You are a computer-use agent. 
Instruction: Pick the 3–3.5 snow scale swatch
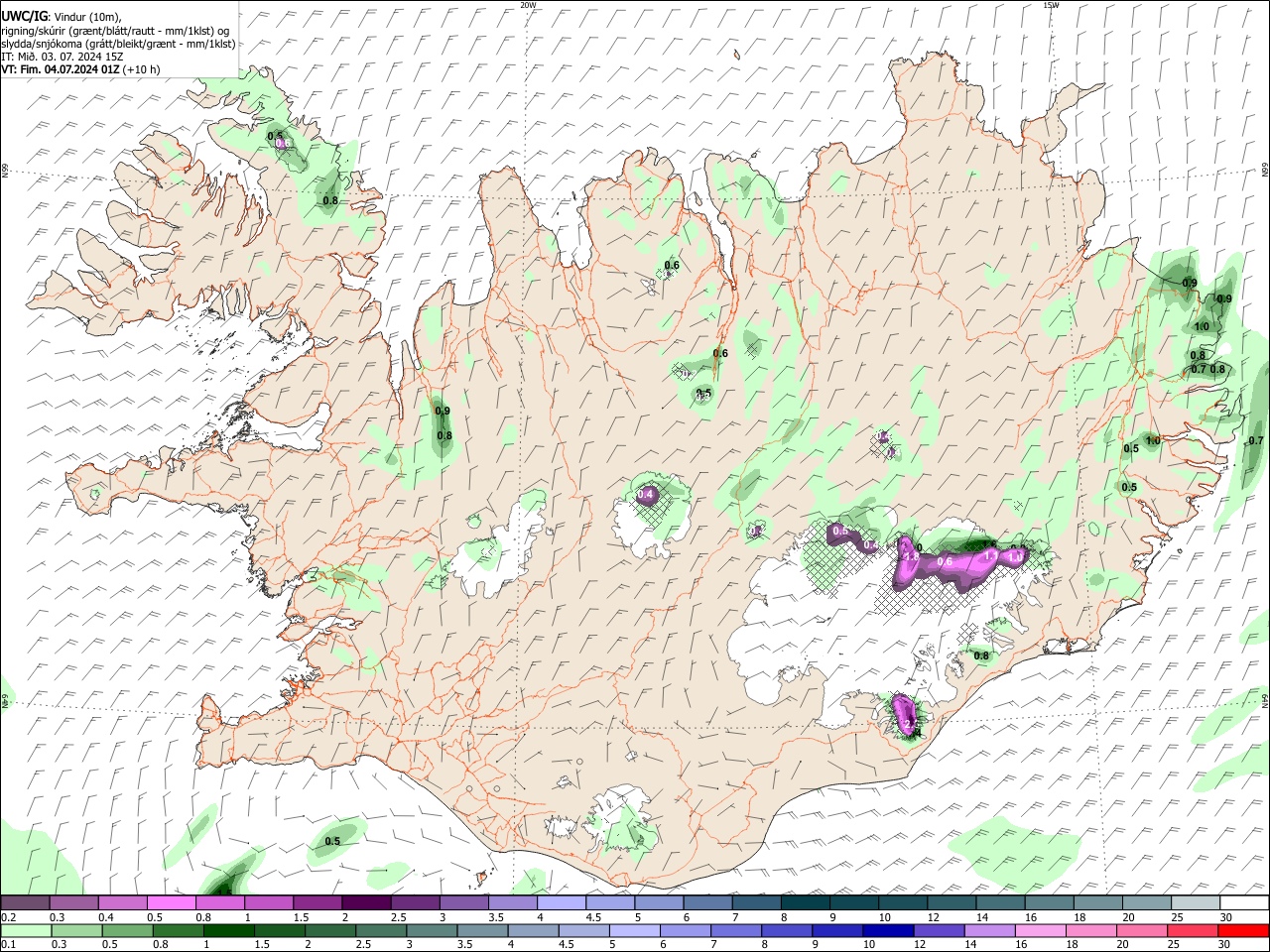tap(464, 903)
